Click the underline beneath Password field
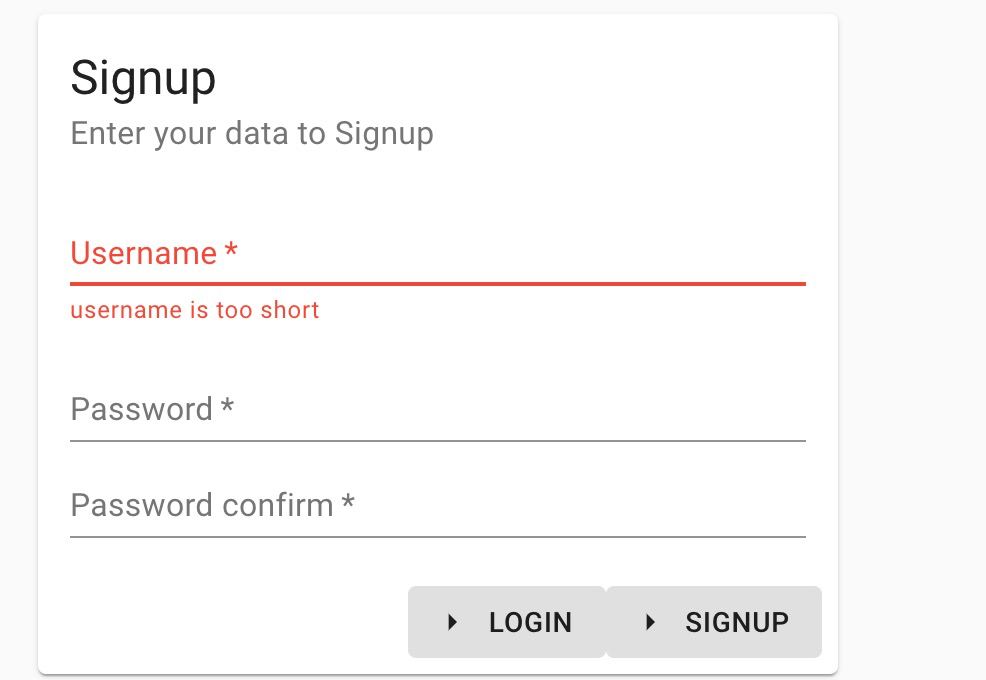The image size is (986, 680). [437, 440]
